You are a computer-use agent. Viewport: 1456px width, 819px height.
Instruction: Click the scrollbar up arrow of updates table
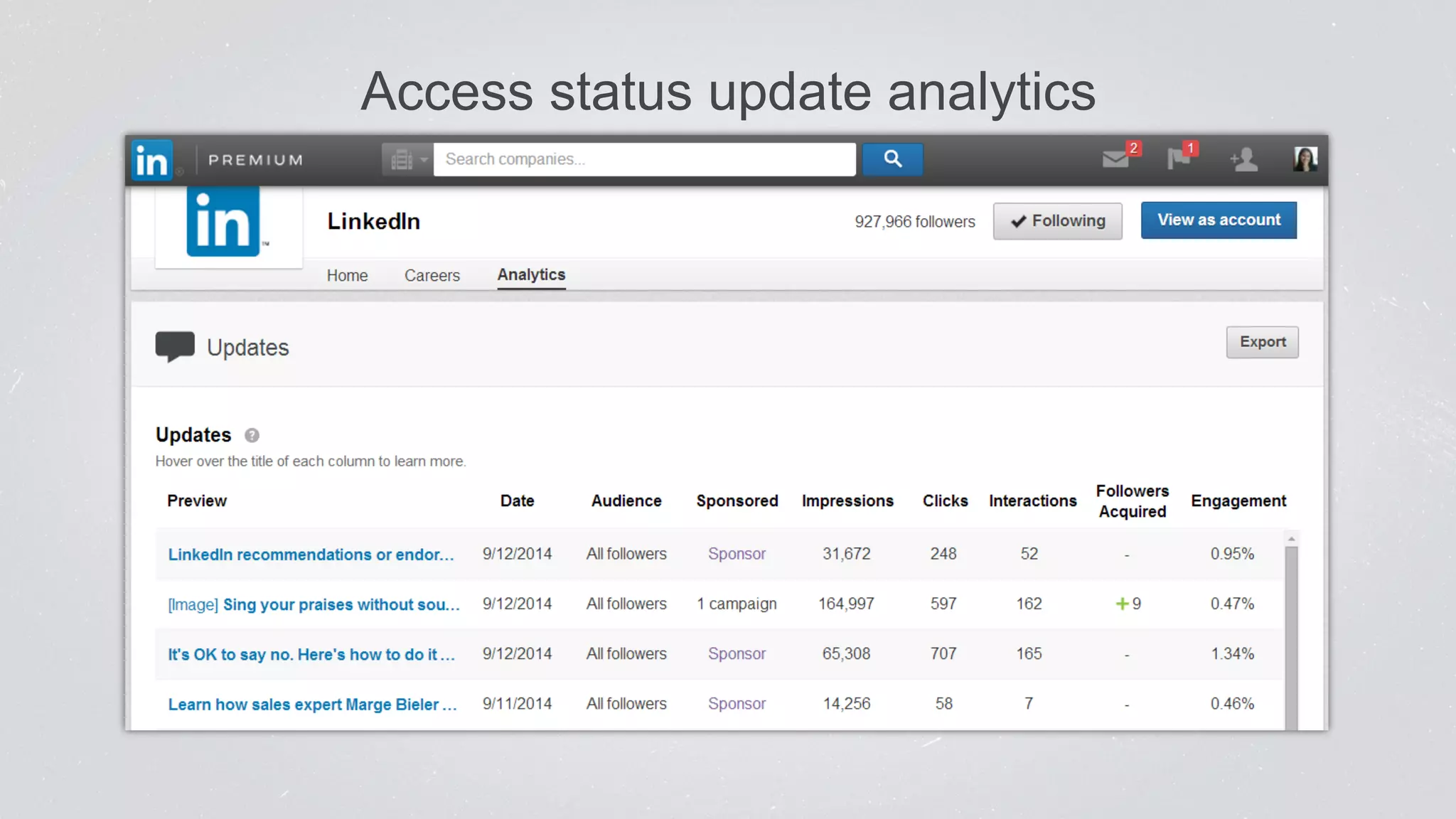[1291, 539]
